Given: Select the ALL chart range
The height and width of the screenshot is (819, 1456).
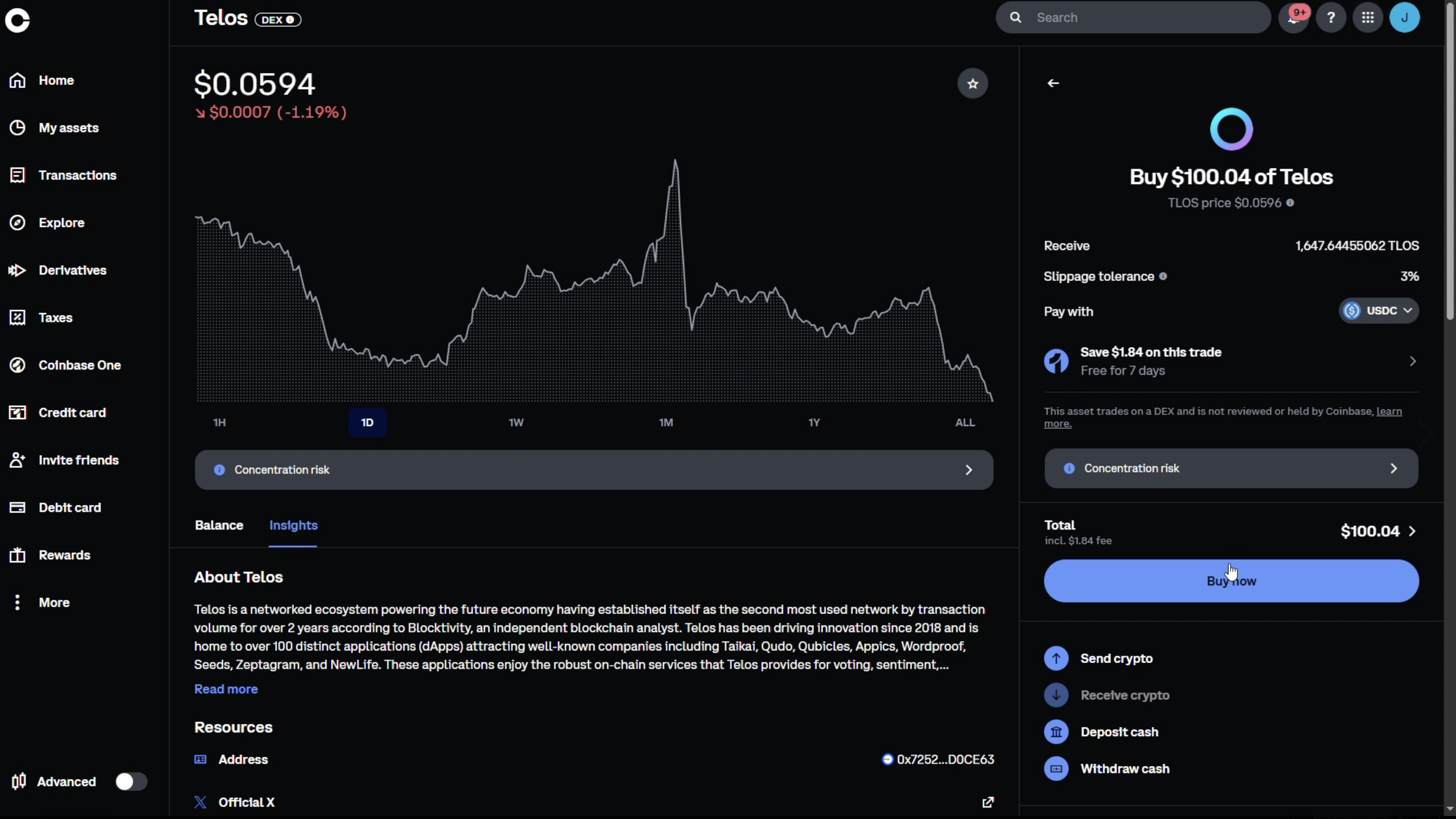Looking at the screenshot, I should point(965,423).
